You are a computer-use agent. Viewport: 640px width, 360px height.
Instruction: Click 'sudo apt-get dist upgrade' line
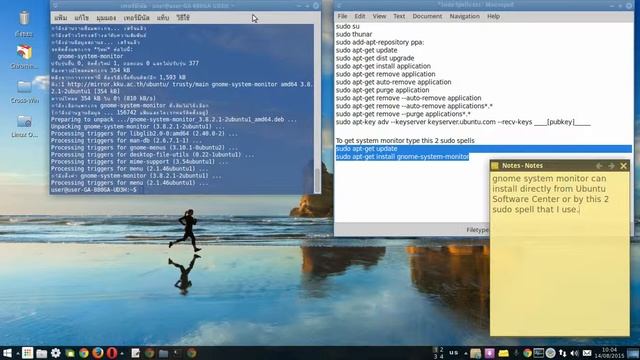coord(375,58)
